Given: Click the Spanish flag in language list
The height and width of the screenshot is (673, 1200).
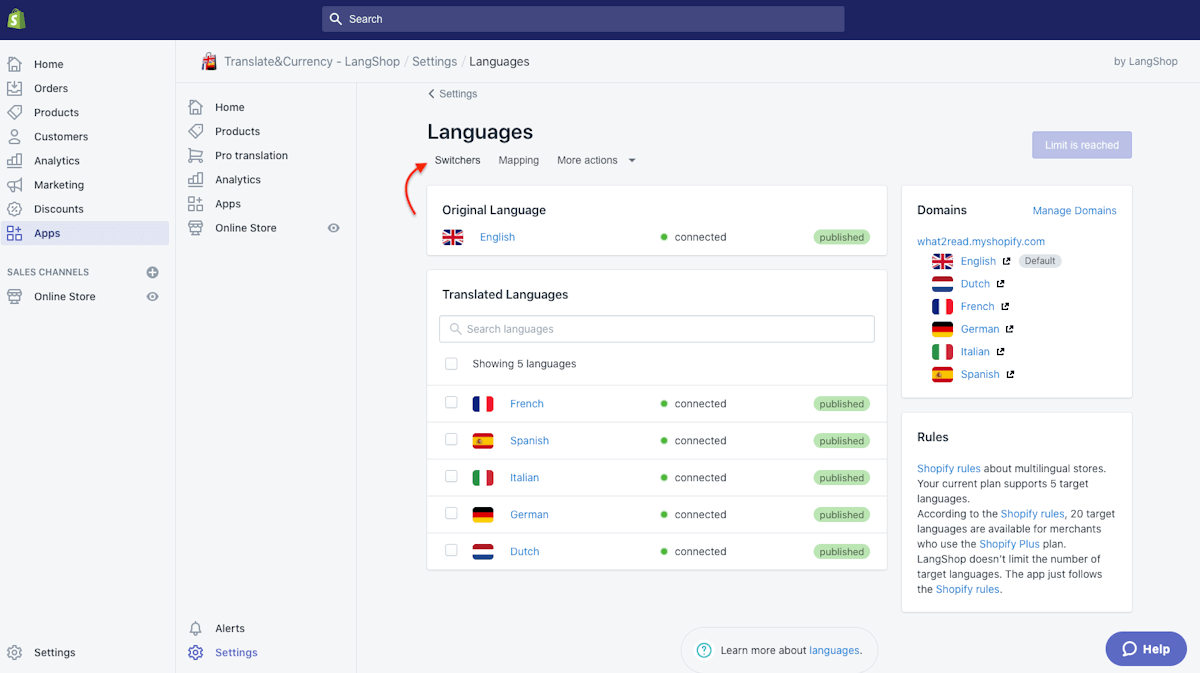Looking at the screenshot, I should point(483,441).
